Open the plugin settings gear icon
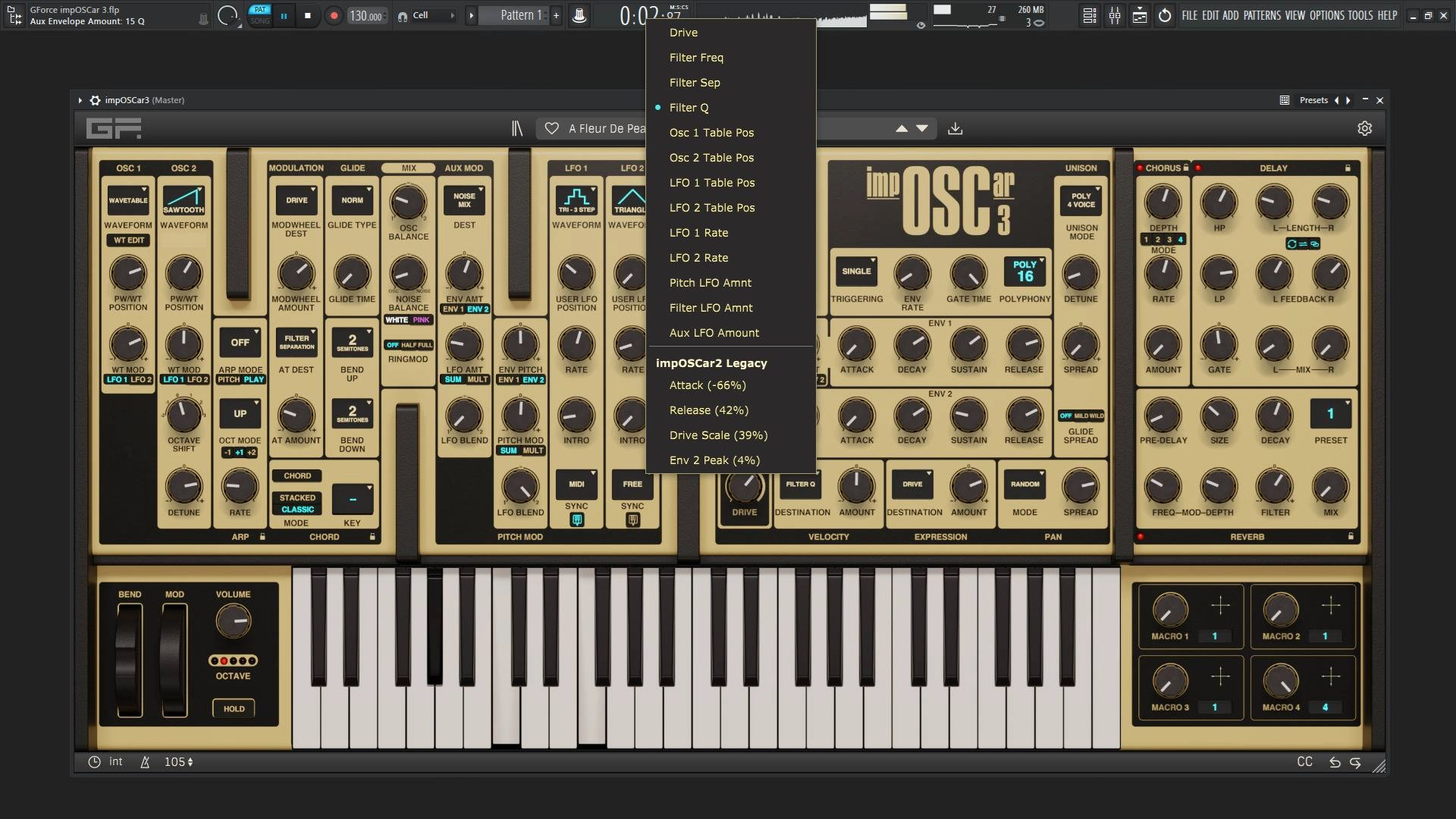This screenshot has width=1456, height=819. [x=1364, y=129]
